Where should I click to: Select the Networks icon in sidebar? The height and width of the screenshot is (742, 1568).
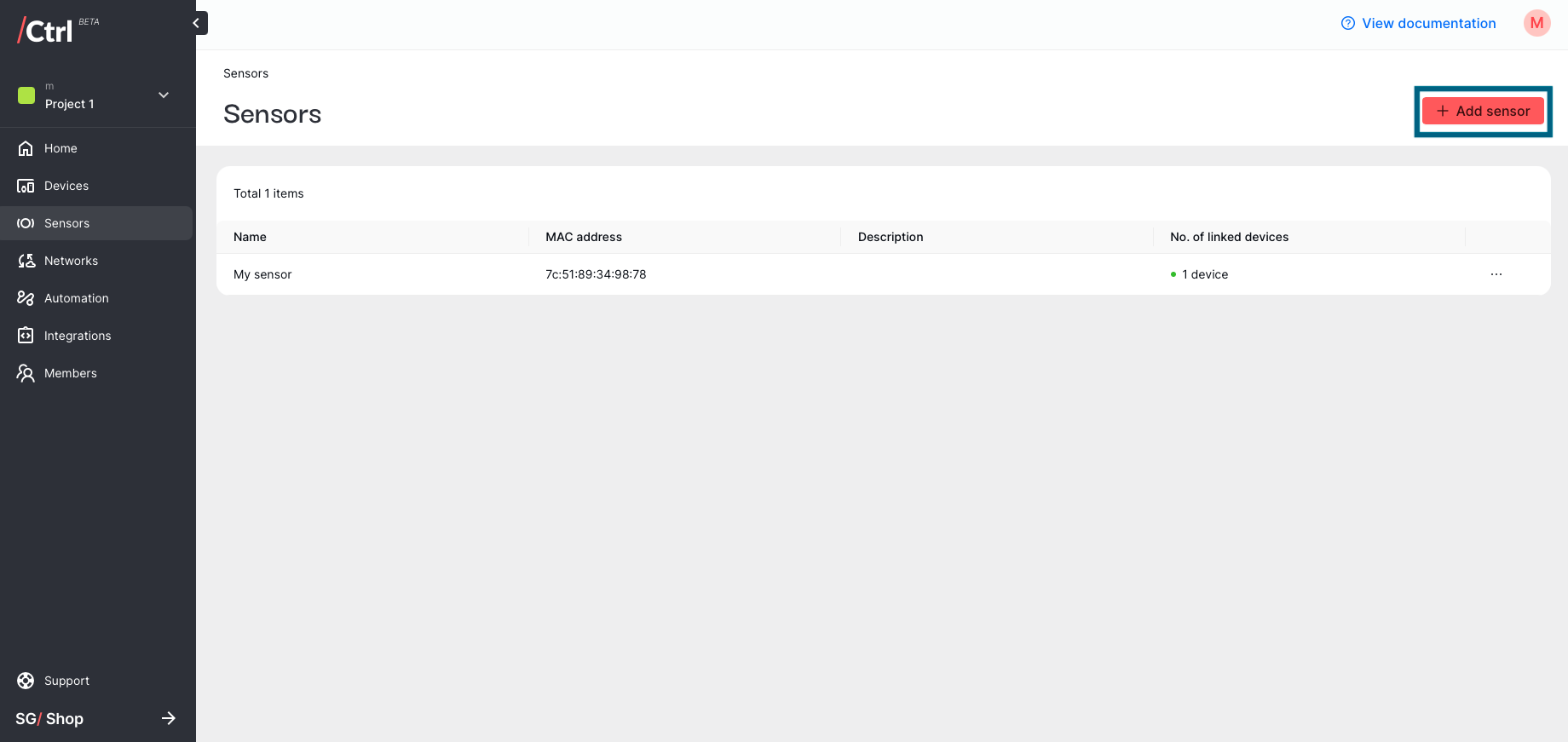click(26, 261)
